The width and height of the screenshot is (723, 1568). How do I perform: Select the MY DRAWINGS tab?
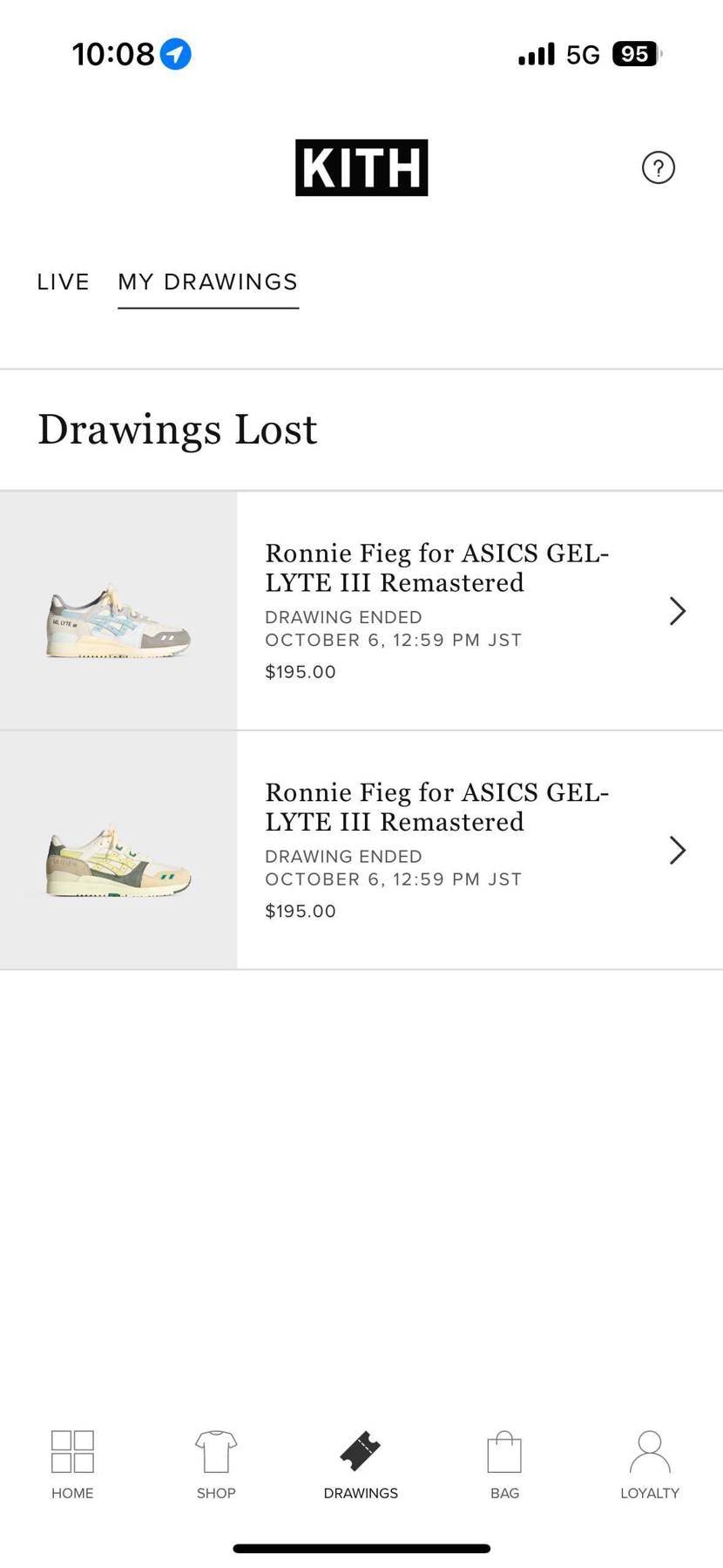coord(208,282)
